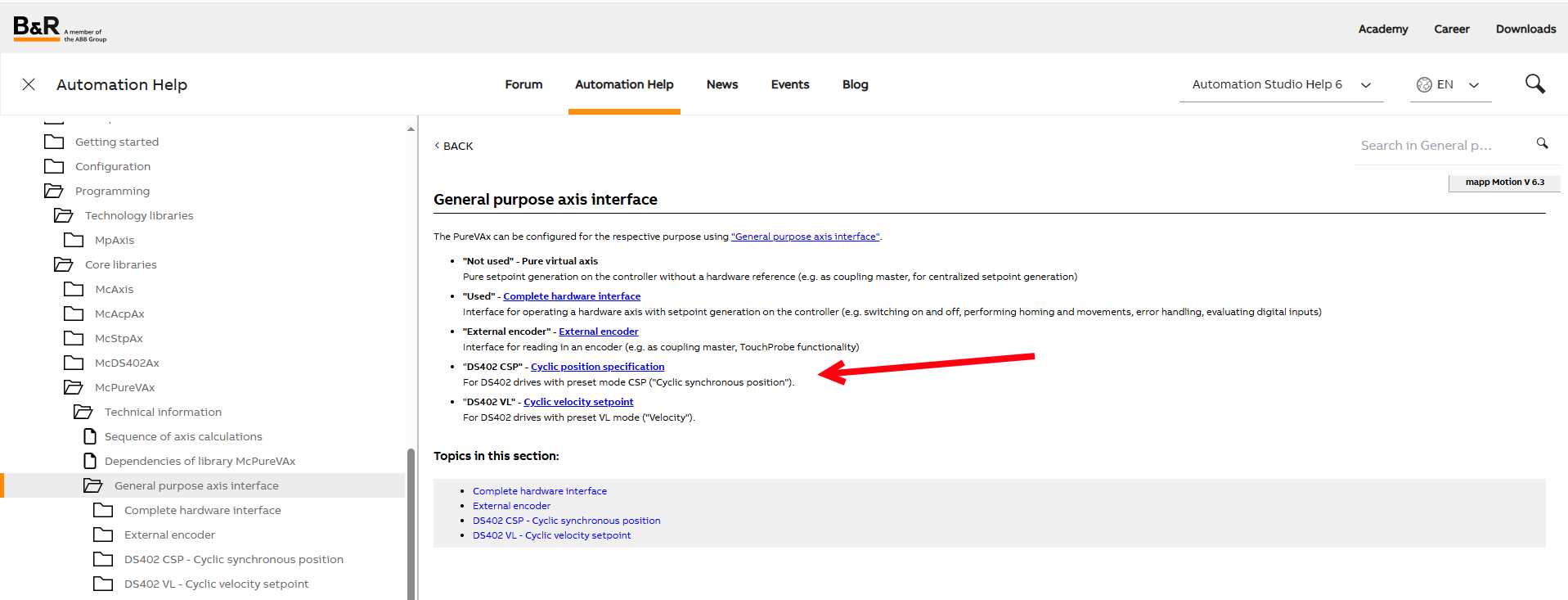Screen dimensions: 1568x600
Task: Open the Automation Studio Help 6 version dropdown
Action: pyautogui.click(x=1281, y=84)
